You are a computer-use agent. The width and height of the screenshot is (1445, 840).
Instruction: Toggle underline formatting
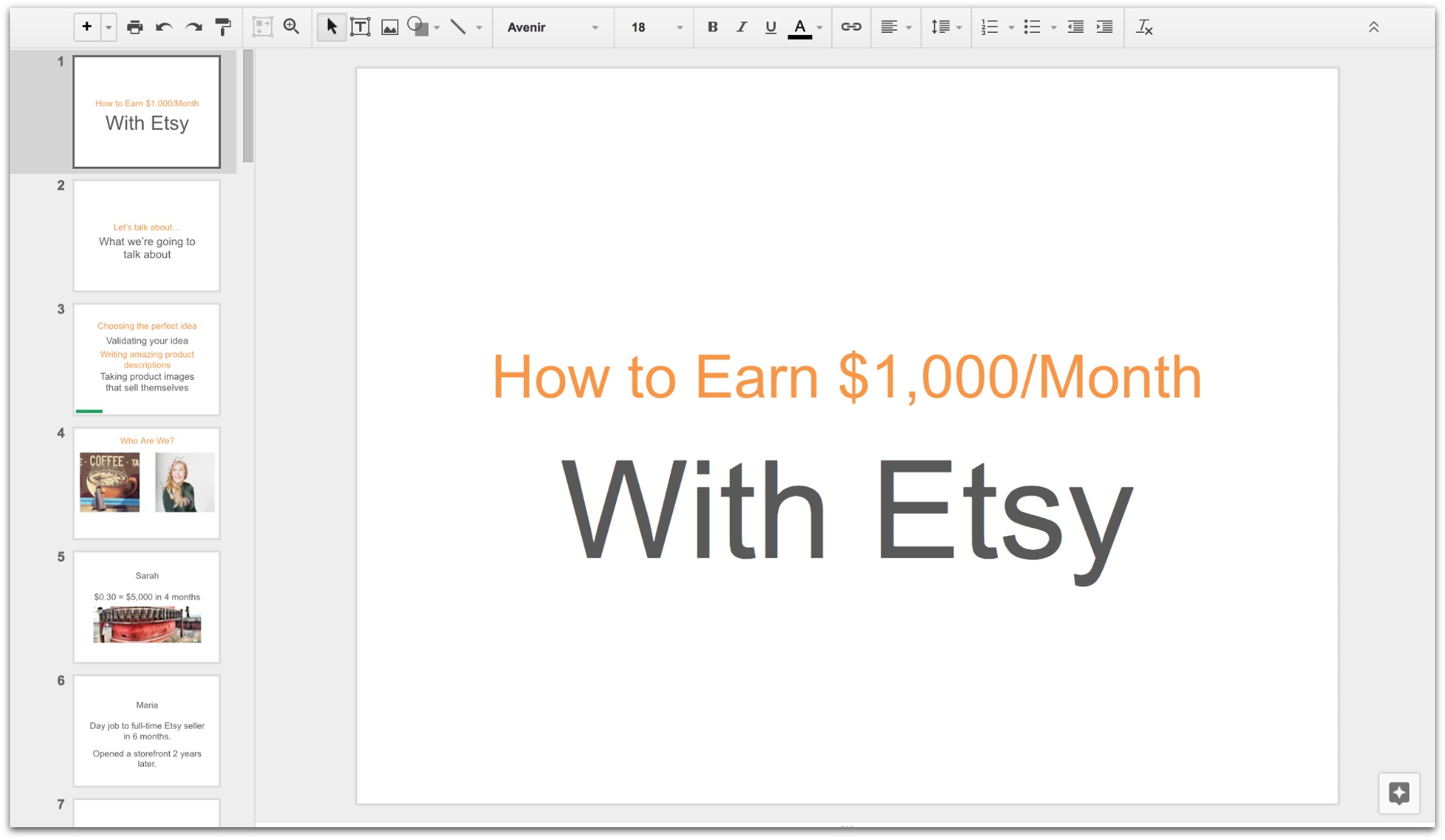coord(771,27)
